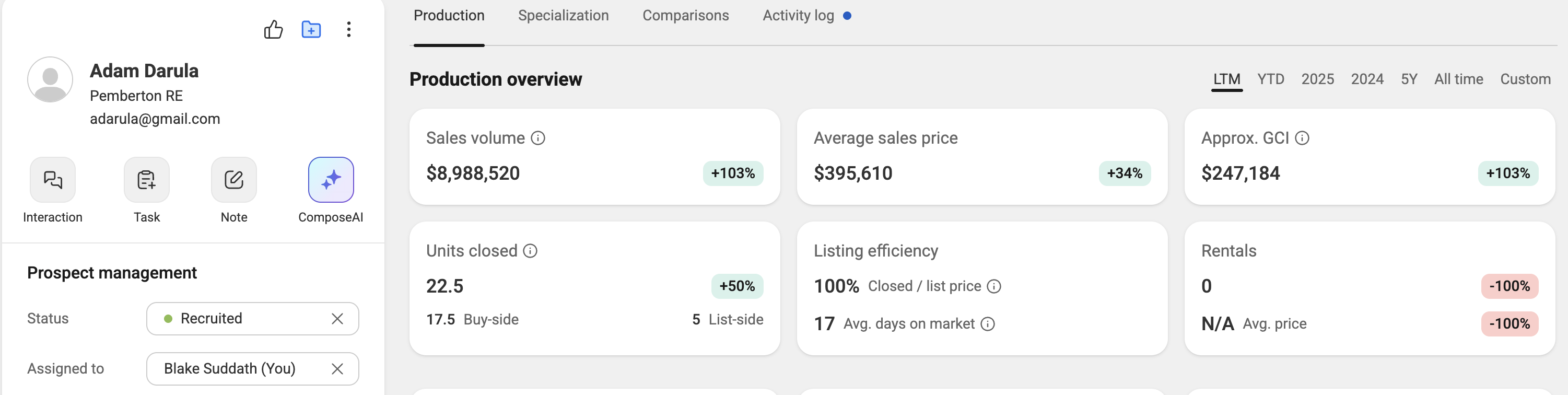The height and width of the screenshot is (395, 1568).
Task: Select the All time range
Action: click(1458, 79)
